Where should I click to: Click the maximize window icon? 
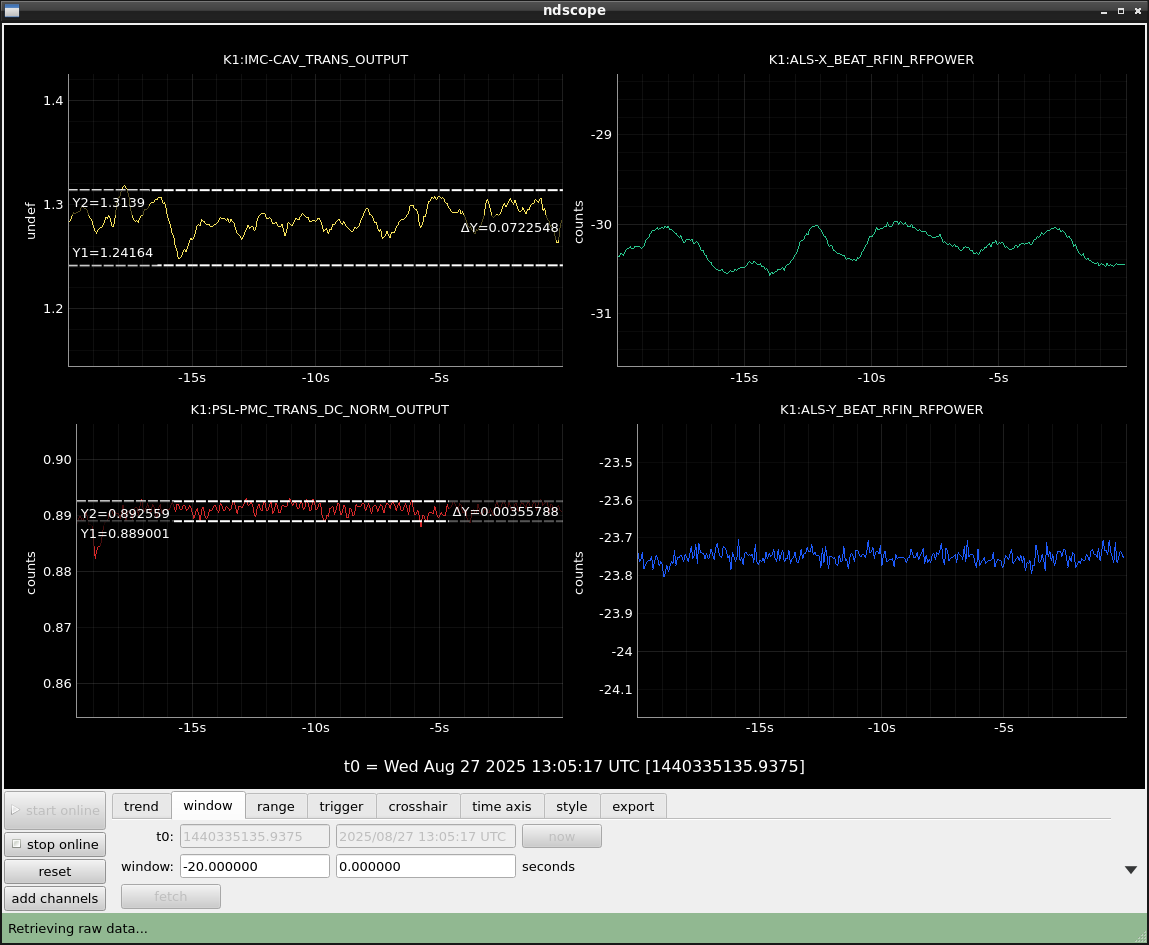point(1121,10)
